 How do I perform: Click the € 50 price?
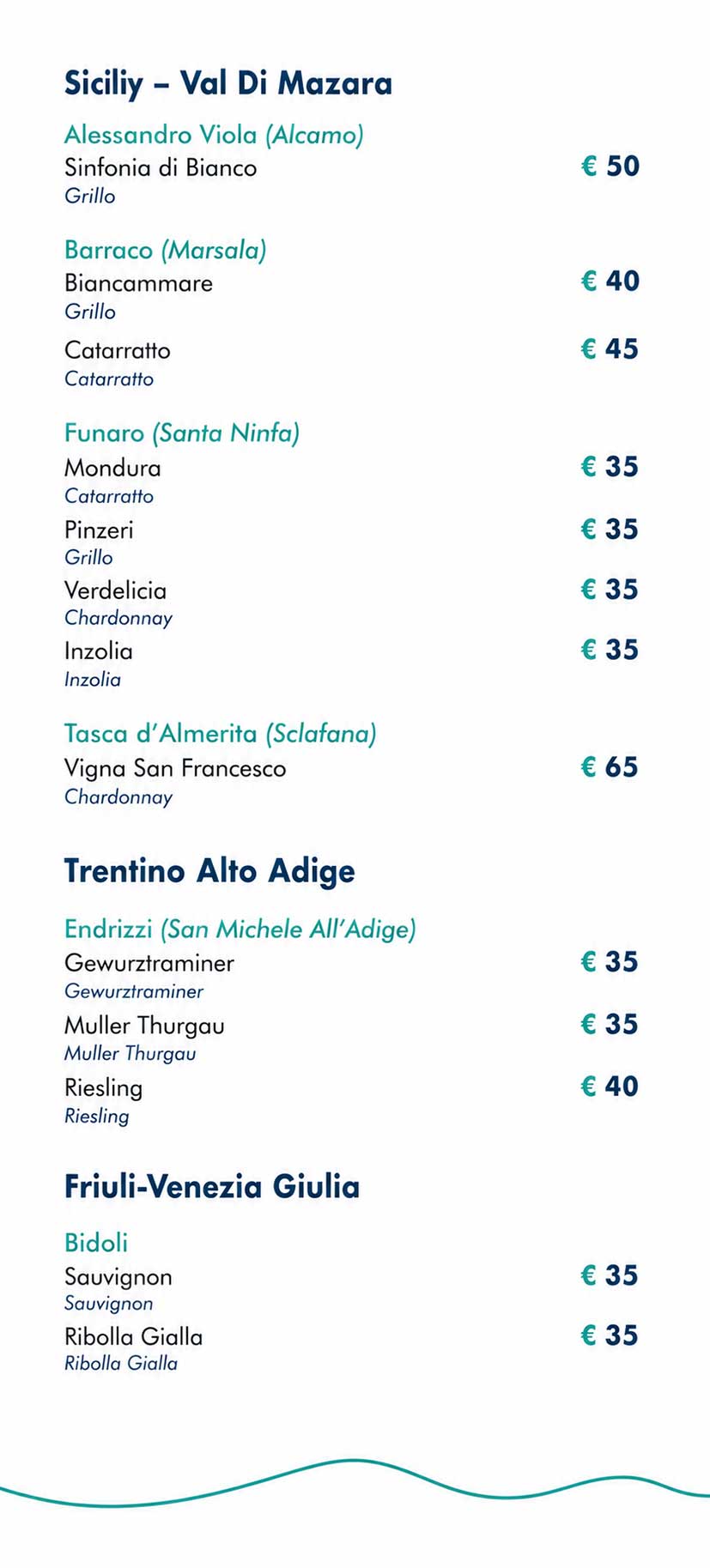(610, 166)
